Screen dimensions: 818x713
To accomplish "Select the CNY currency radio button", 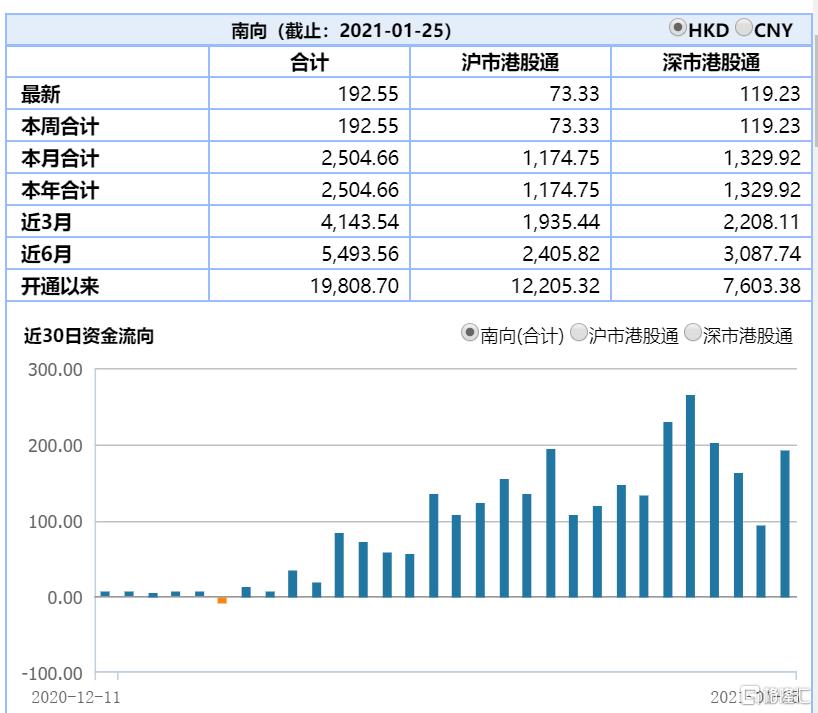I will 743,28.
